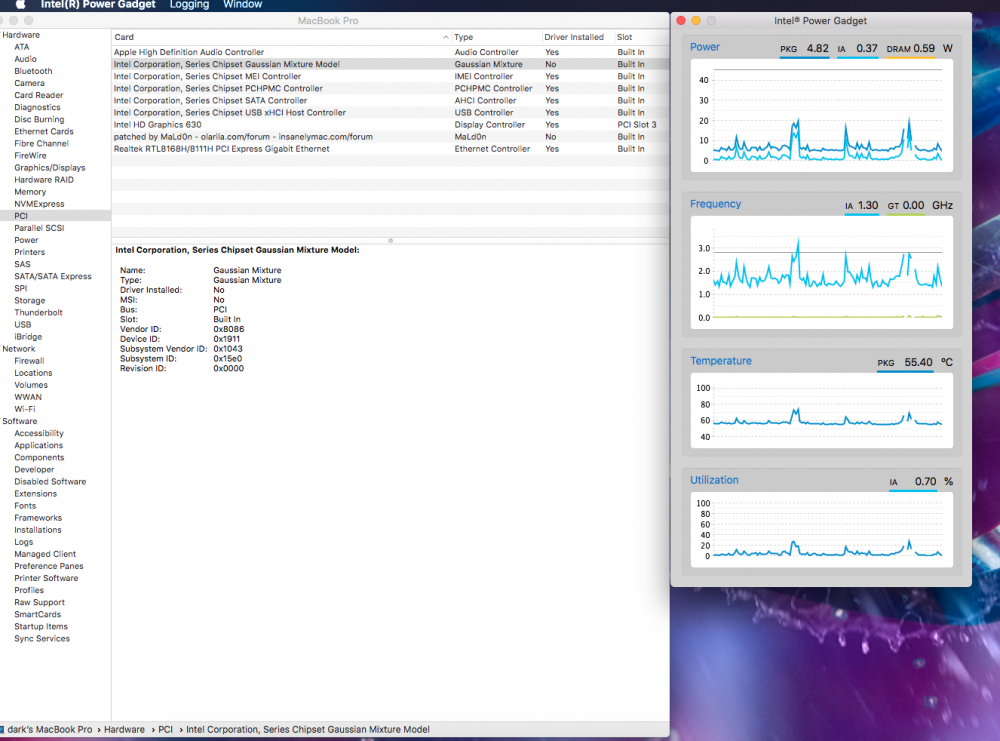This screenshot has width=1000, height=741.
Task: Select iBridge in the sidebar
Action: [x=28, y=337]
